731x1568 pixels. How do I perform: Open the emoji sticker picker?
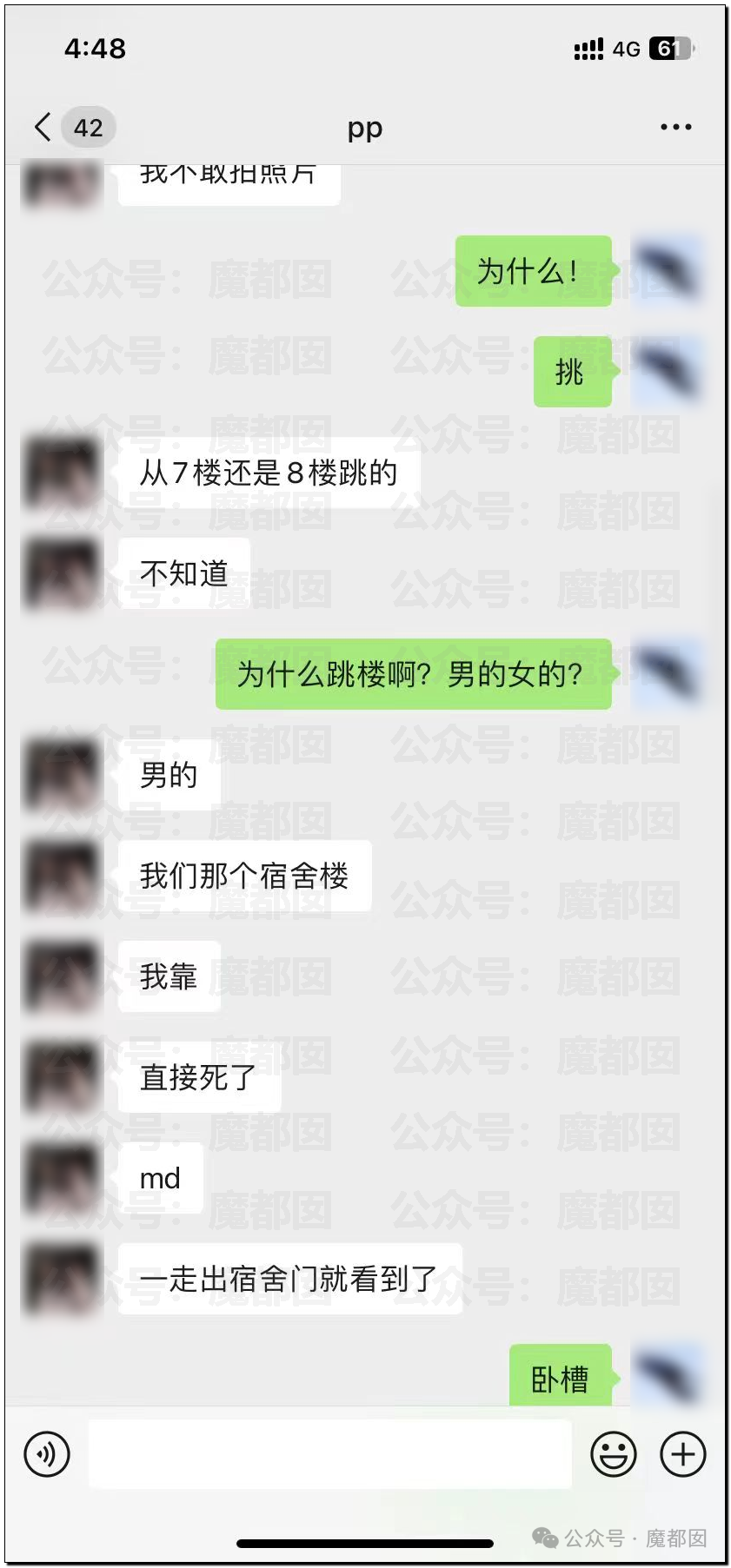tap(614, 1453)
